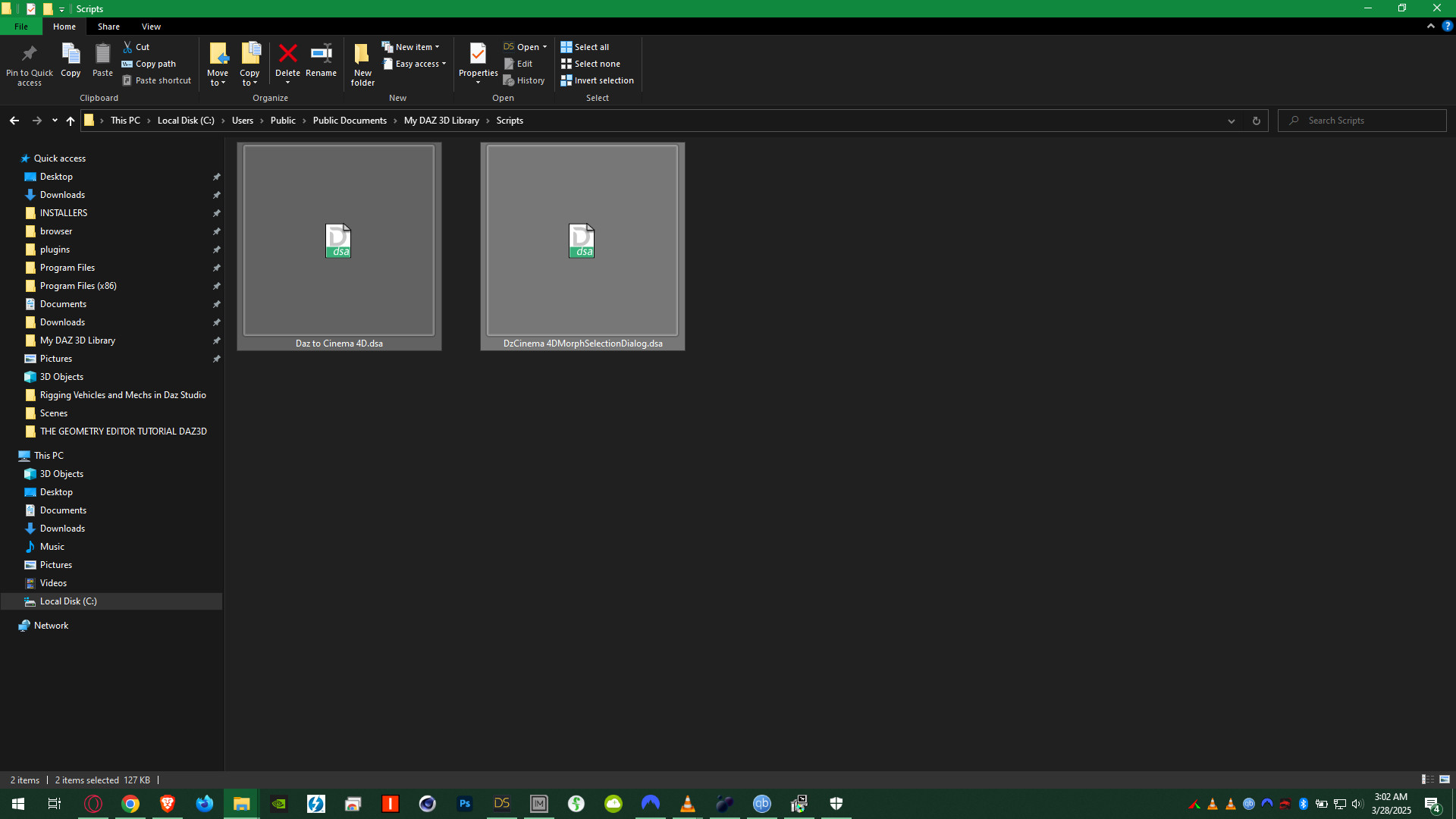Open file History
The image size is (1456, 819).
point(524,80)
